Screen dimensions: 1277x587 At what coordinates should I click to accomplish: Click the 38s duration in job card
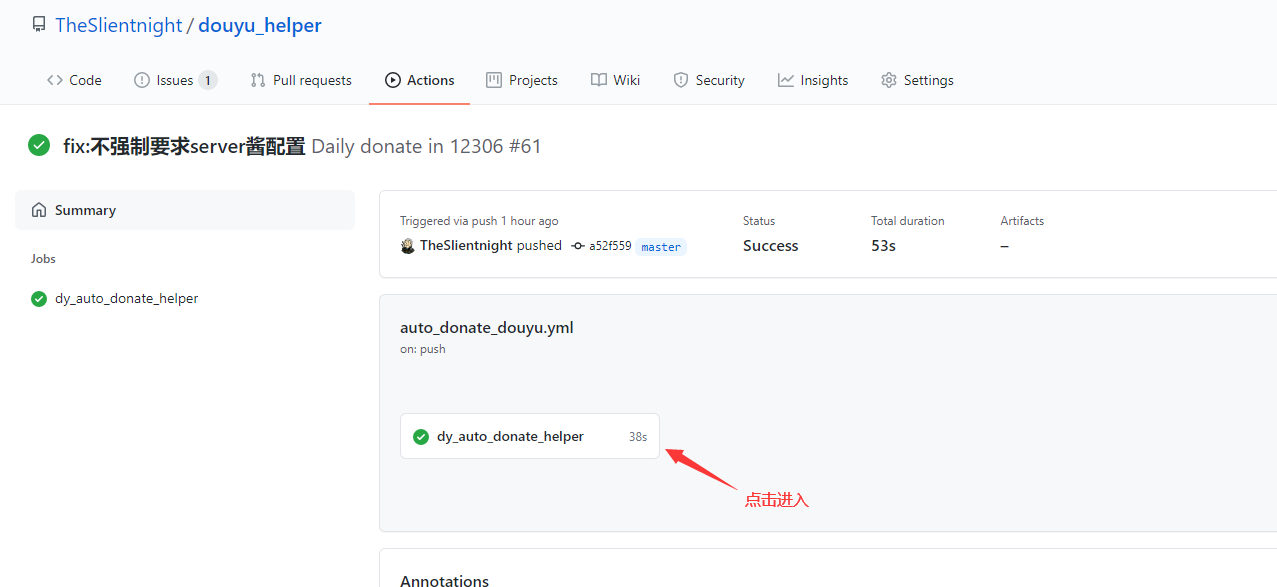tap(638, 437)
